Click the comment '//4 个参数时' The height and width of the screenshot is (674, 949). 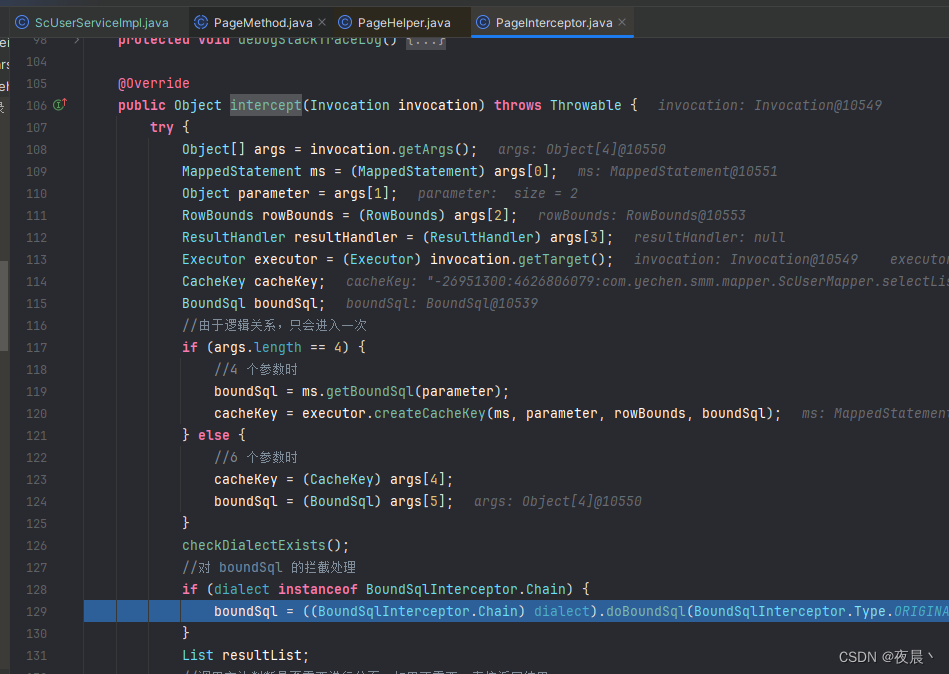(x=255, y=370)
